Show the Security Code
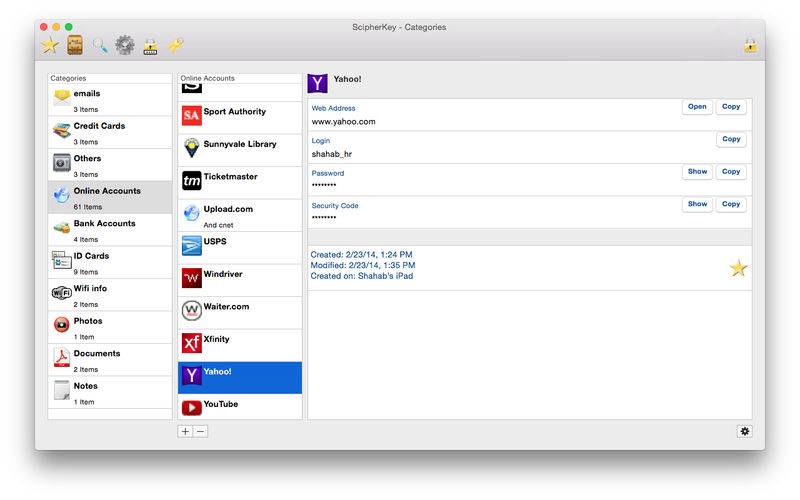This screenshot has height=500, width=800. pyautogui.click(x=697, y=204)
